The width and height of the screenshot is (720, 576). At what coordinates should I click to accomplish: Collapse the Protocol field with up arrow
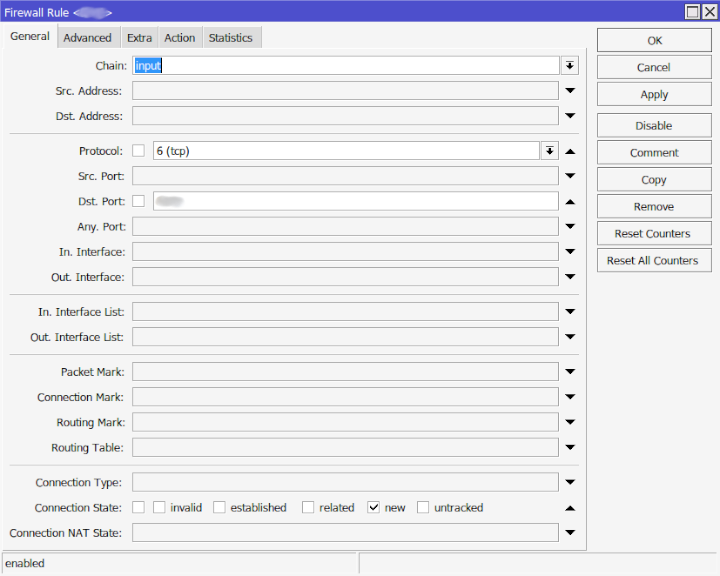coord(570,151)
